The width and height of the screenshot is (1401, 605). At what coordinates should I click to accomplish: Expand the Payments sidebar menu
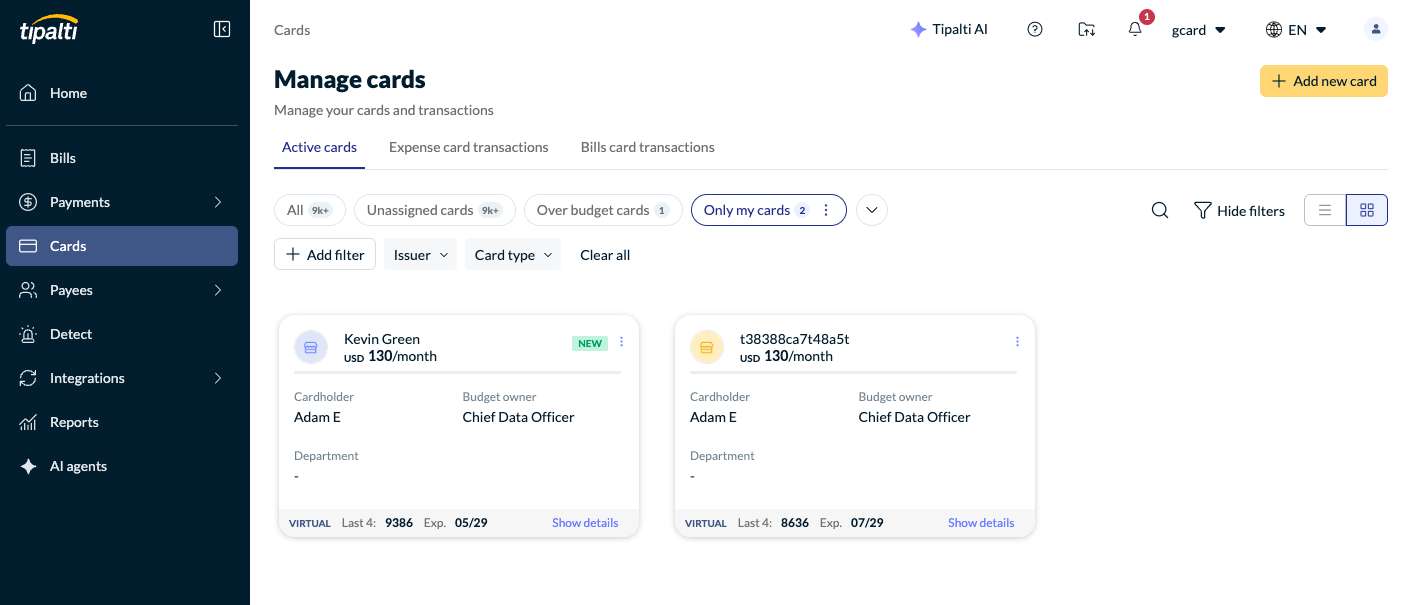pyautogui.click(x=122, y=202)
